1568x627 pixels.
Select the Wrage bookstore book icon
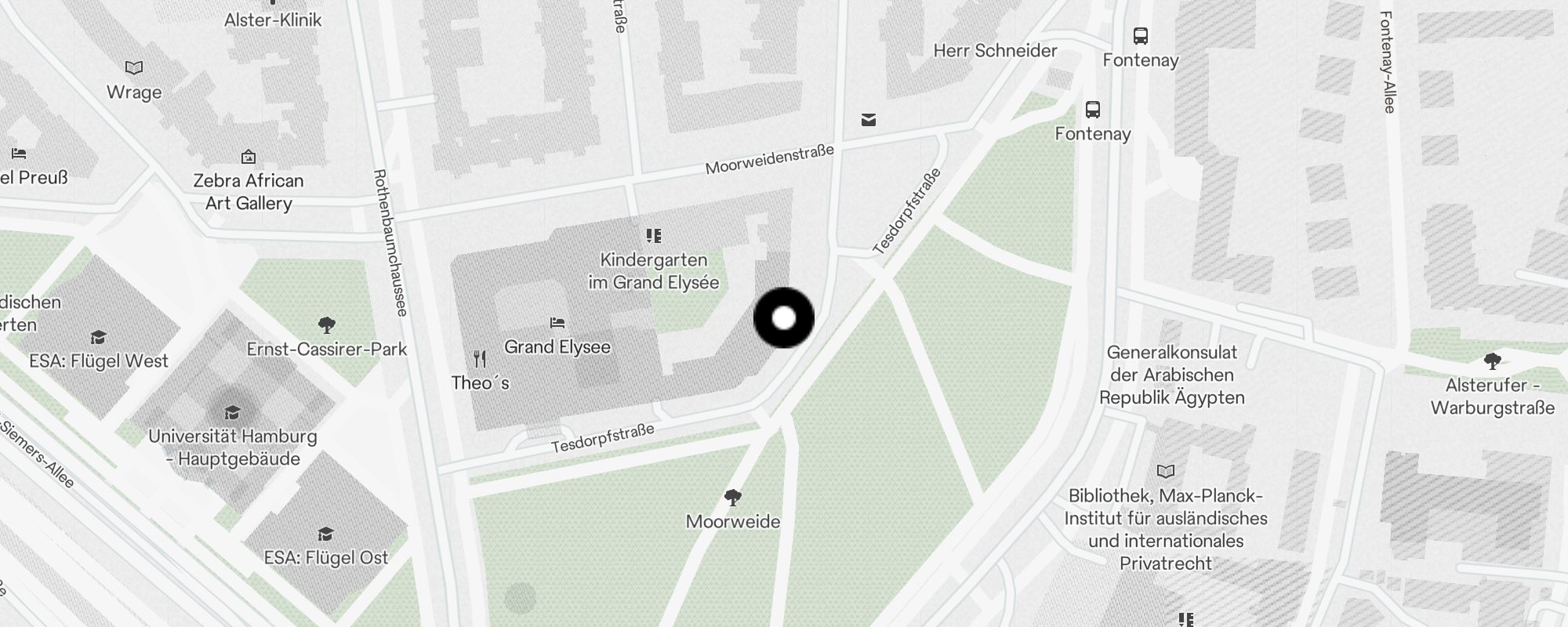pos(134,68)
